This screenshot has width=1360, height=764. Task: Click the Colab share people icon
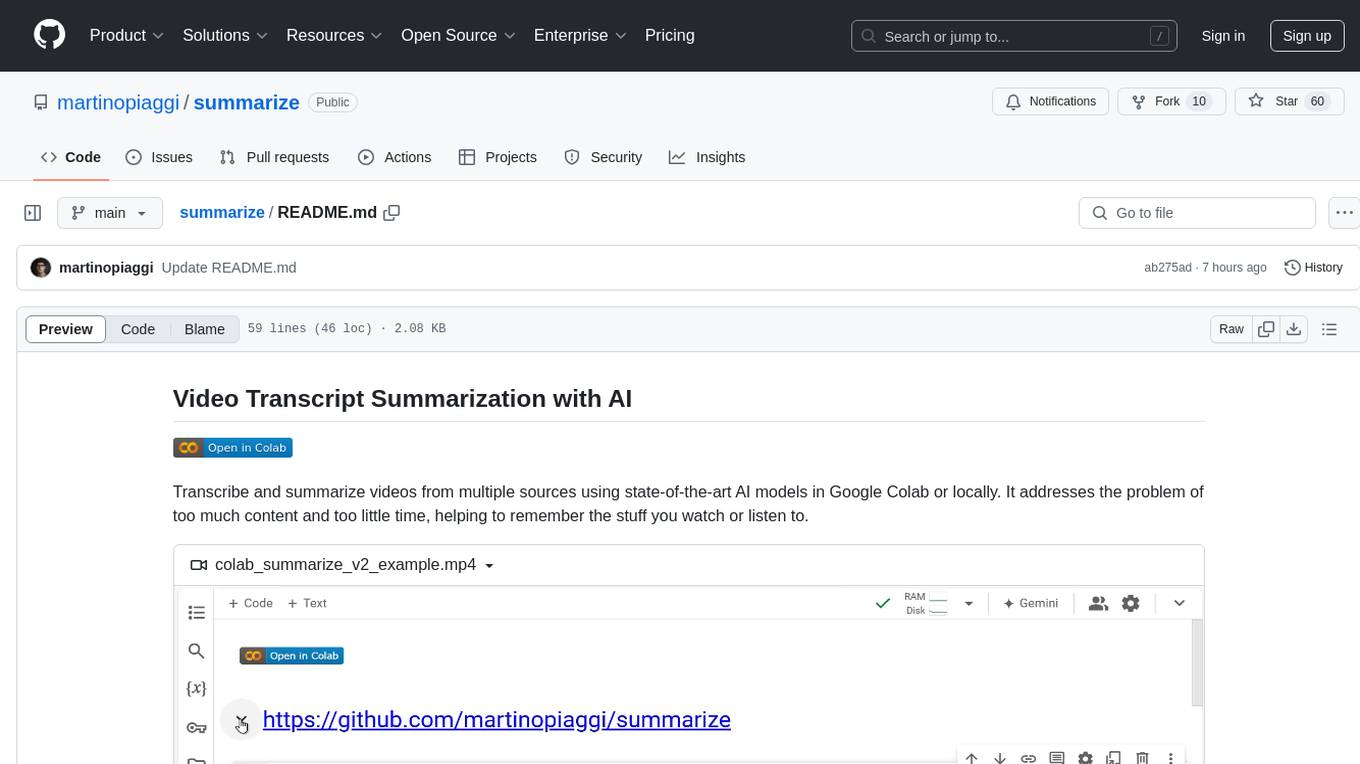coord(1098,603)
